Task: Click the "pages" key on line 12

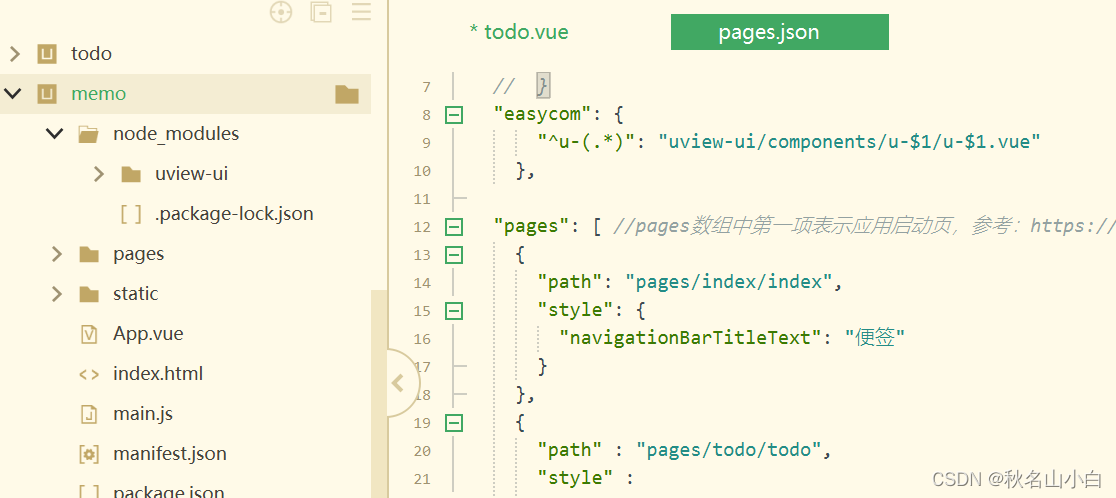Action: click(532, 226)
